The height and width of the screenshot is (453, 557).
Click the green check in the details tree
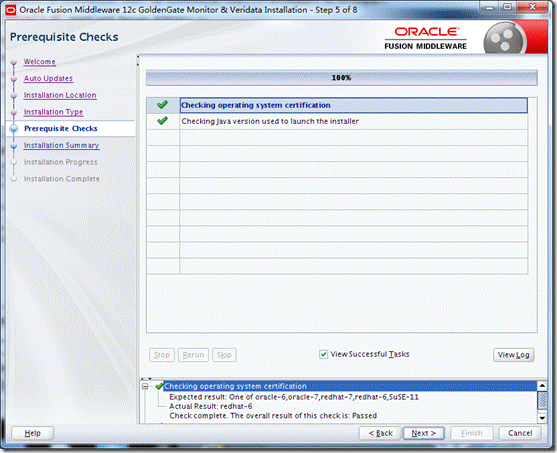[x=159, y=386]
